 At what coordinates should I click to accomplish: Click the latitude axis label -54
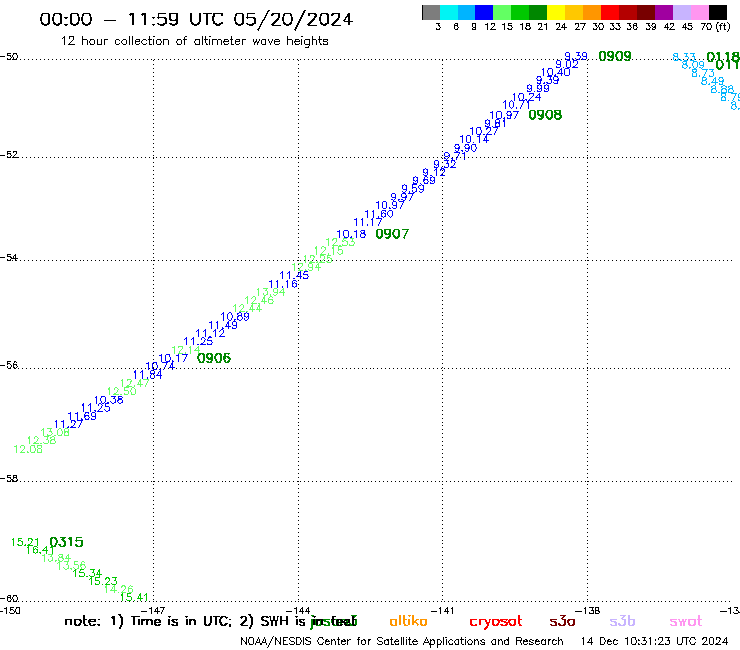point(9,257)
